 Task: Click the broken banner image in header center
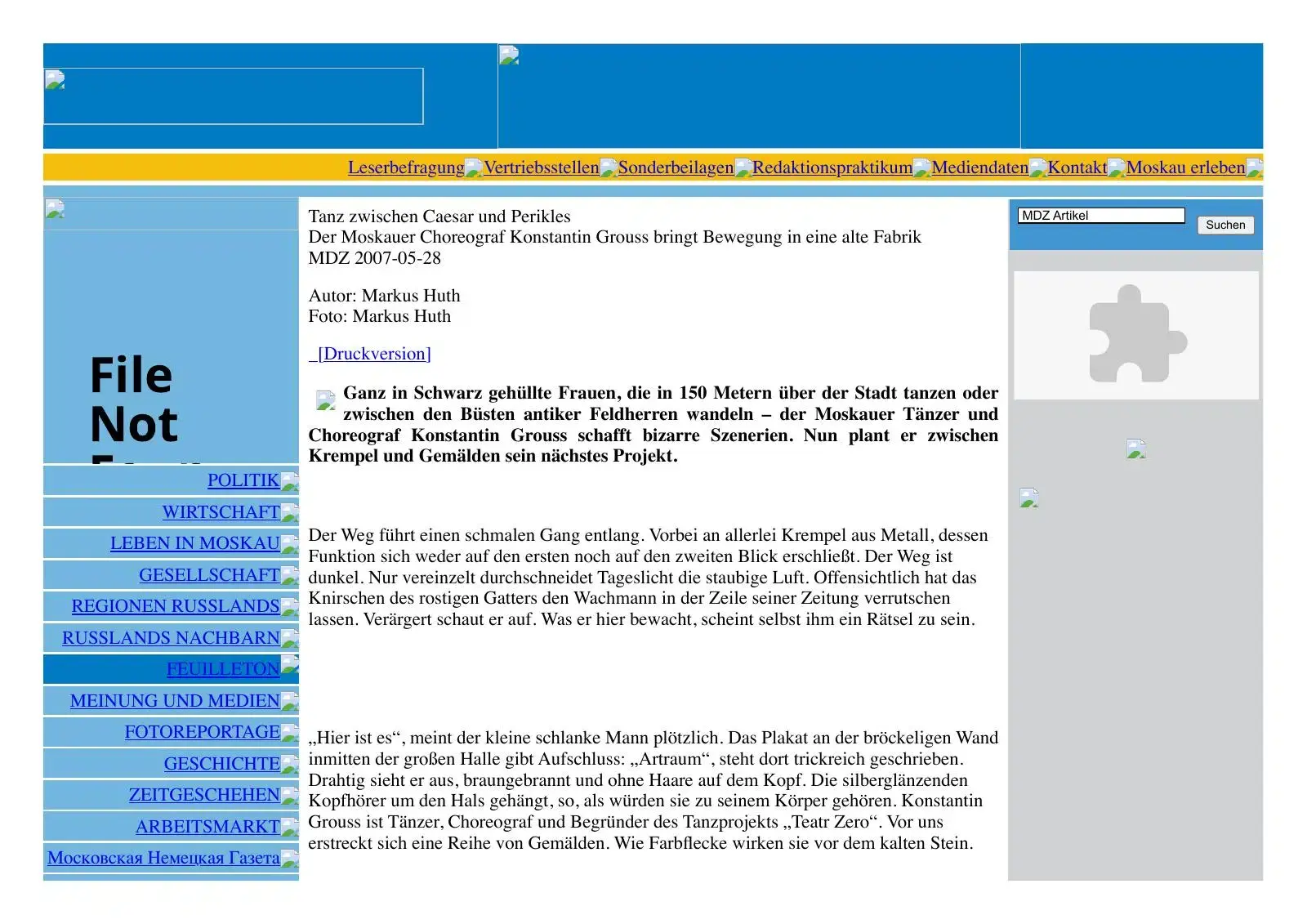coord(509,56)
